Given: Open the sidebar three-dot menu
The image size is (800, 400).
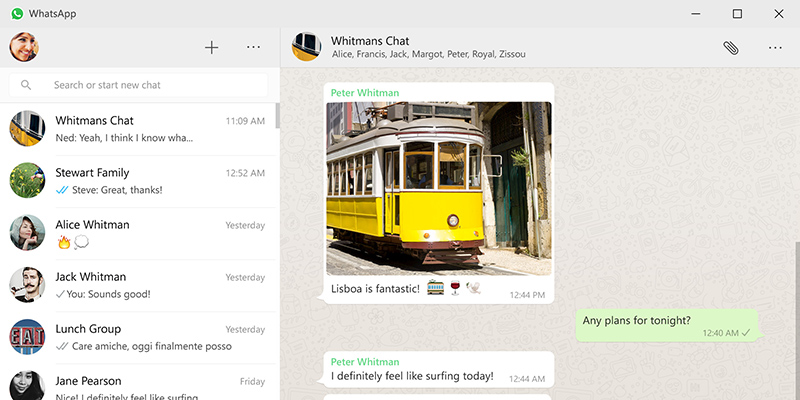Looking at the screenshot, I should click(253, 47).
